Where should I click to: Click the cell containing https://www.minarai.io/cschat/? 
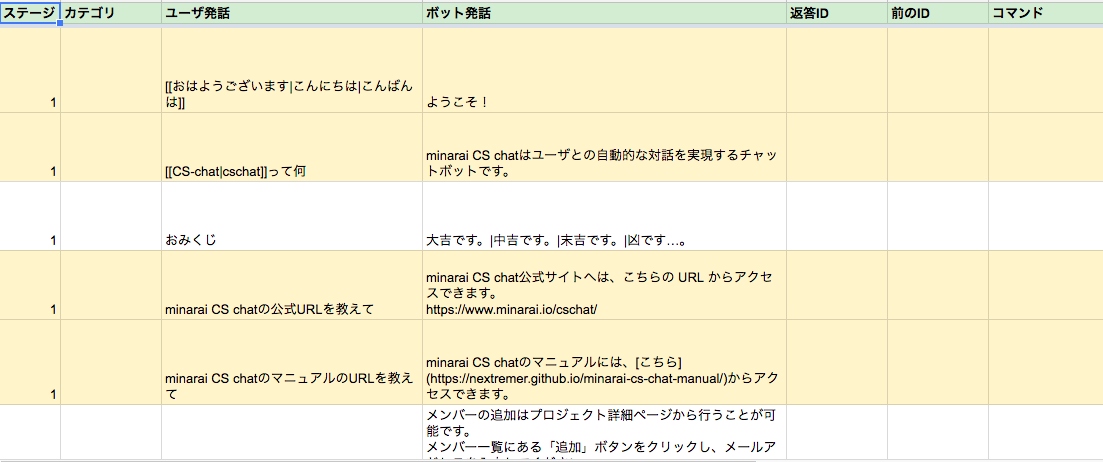pyautogui.click(x=604, y=285)
